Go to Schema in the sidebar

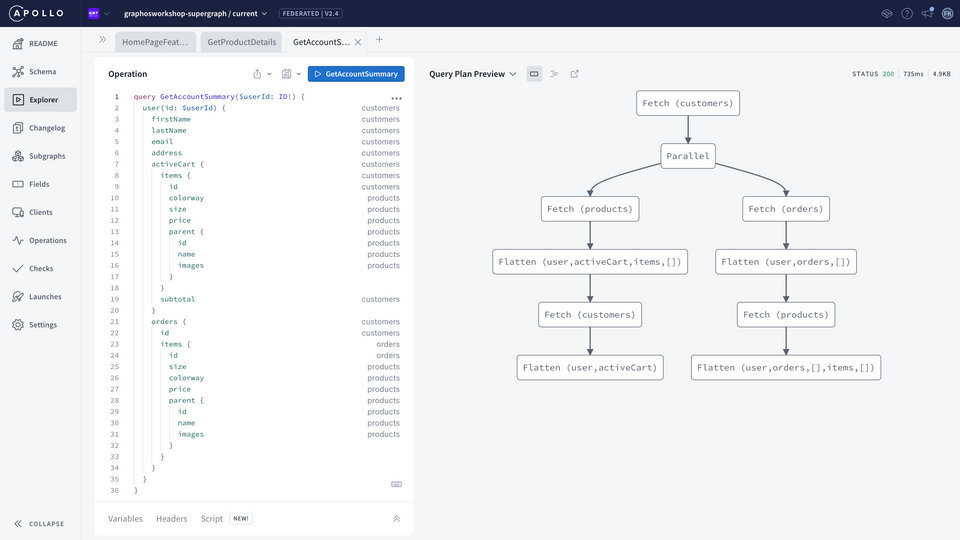(40, 72)
